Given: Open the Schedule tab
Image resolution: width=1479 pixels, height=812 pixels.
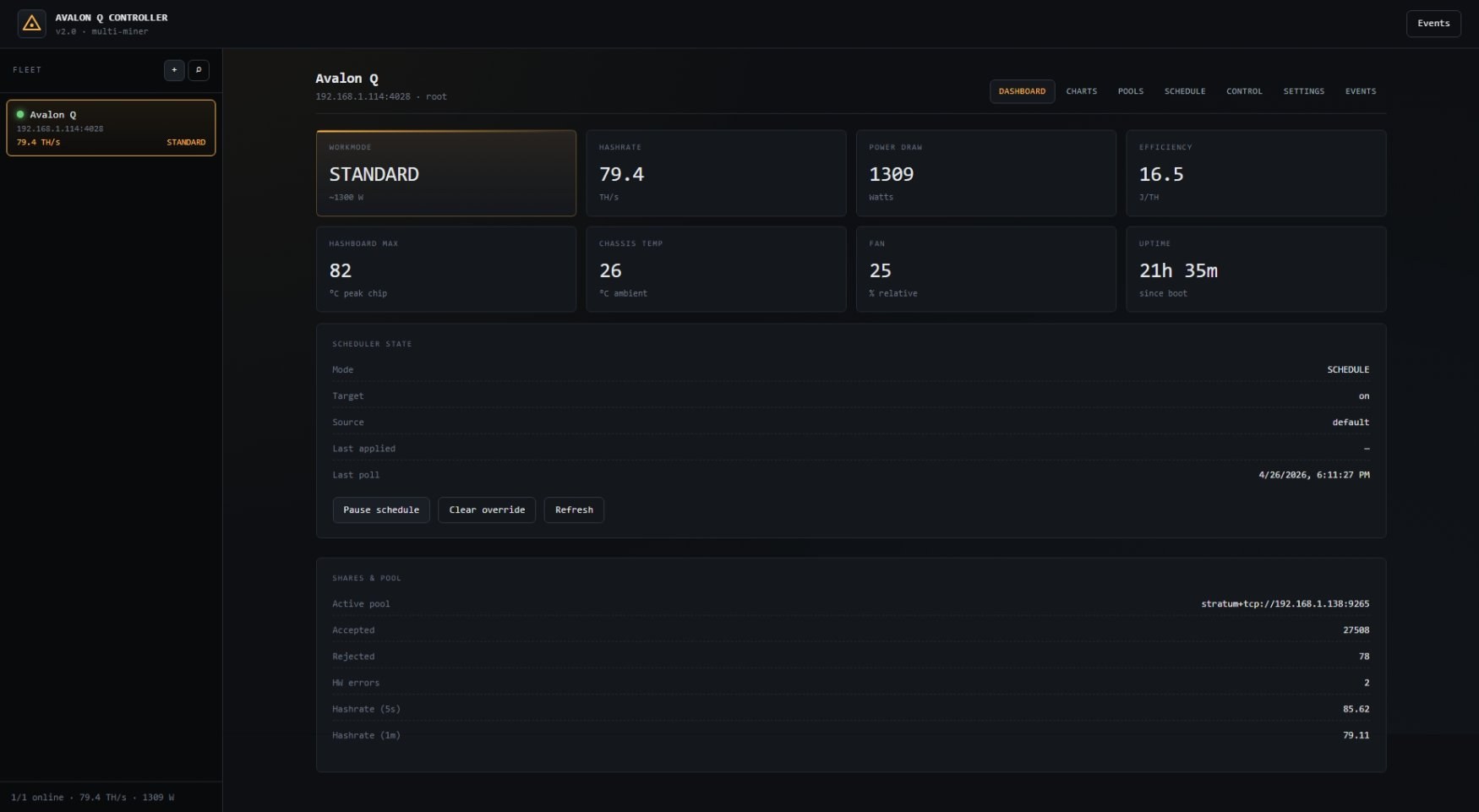Looking at the screenshot, I should point(1185,91).
